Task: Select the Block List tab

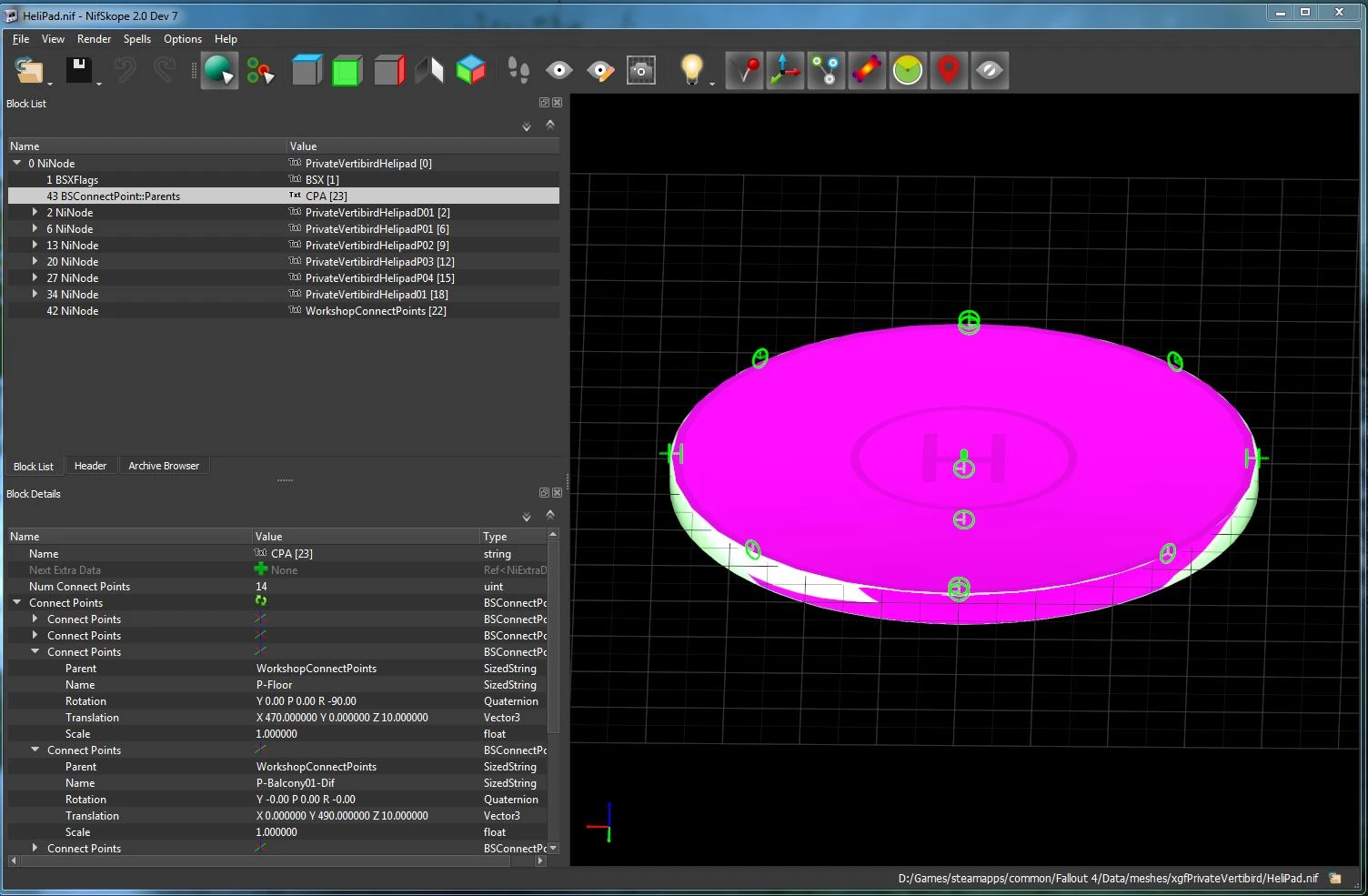Action: coord(34,467)
